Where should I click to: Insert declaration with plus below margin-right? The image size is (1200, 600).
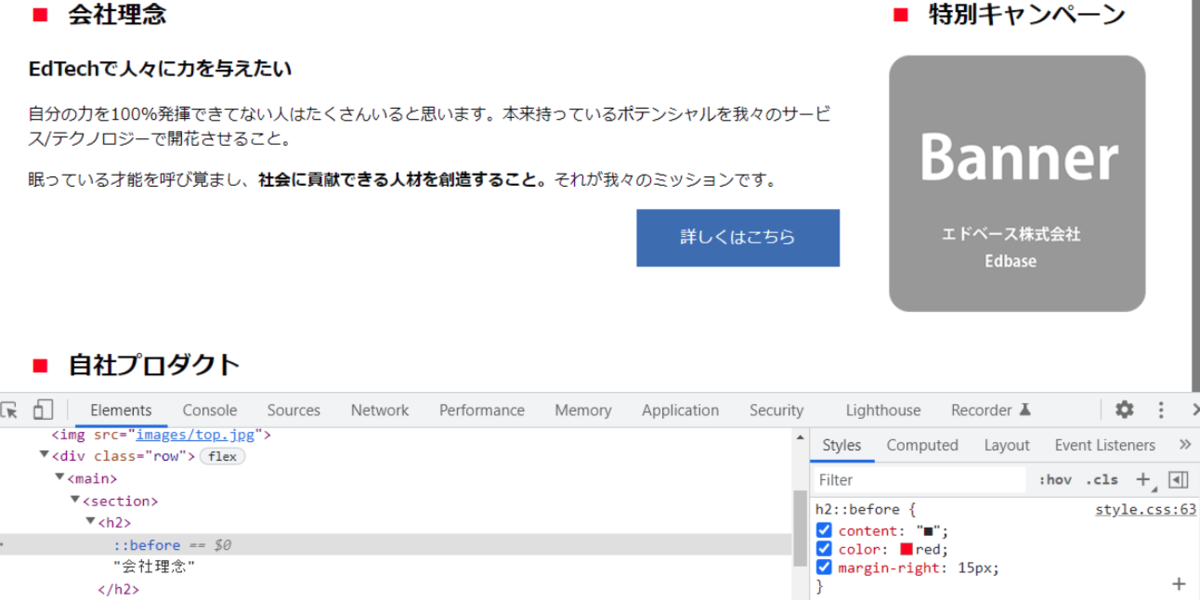1178,585
